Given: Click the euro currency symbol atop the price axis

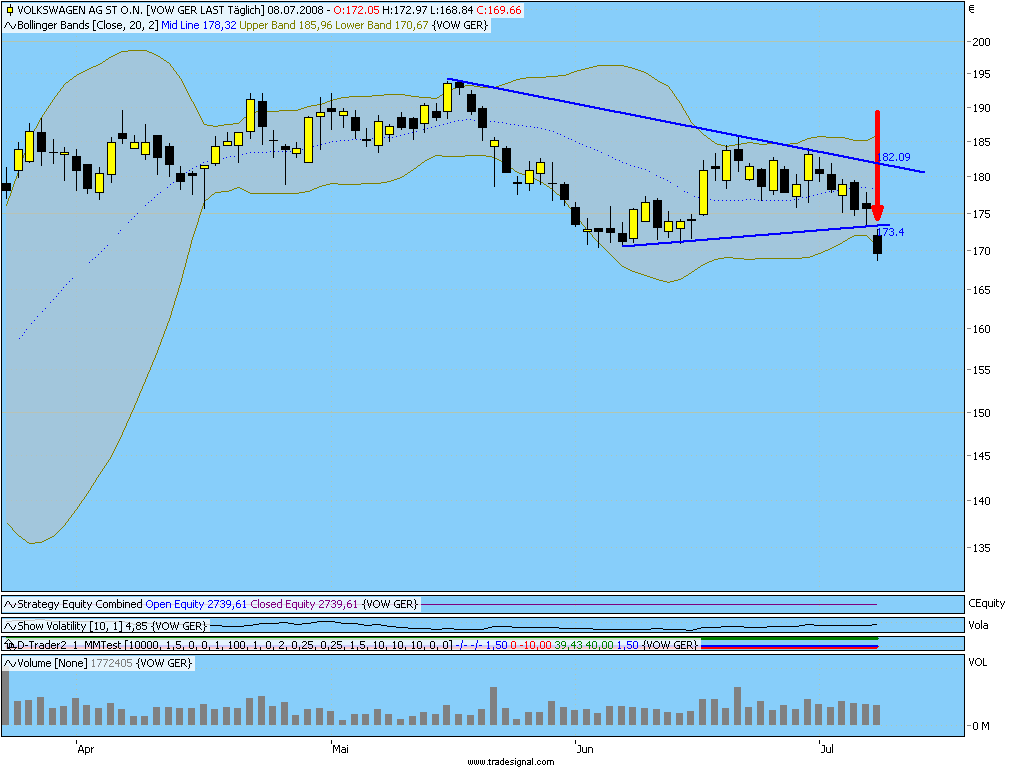Looking at the screenshot, I should (x=972, y=9).
